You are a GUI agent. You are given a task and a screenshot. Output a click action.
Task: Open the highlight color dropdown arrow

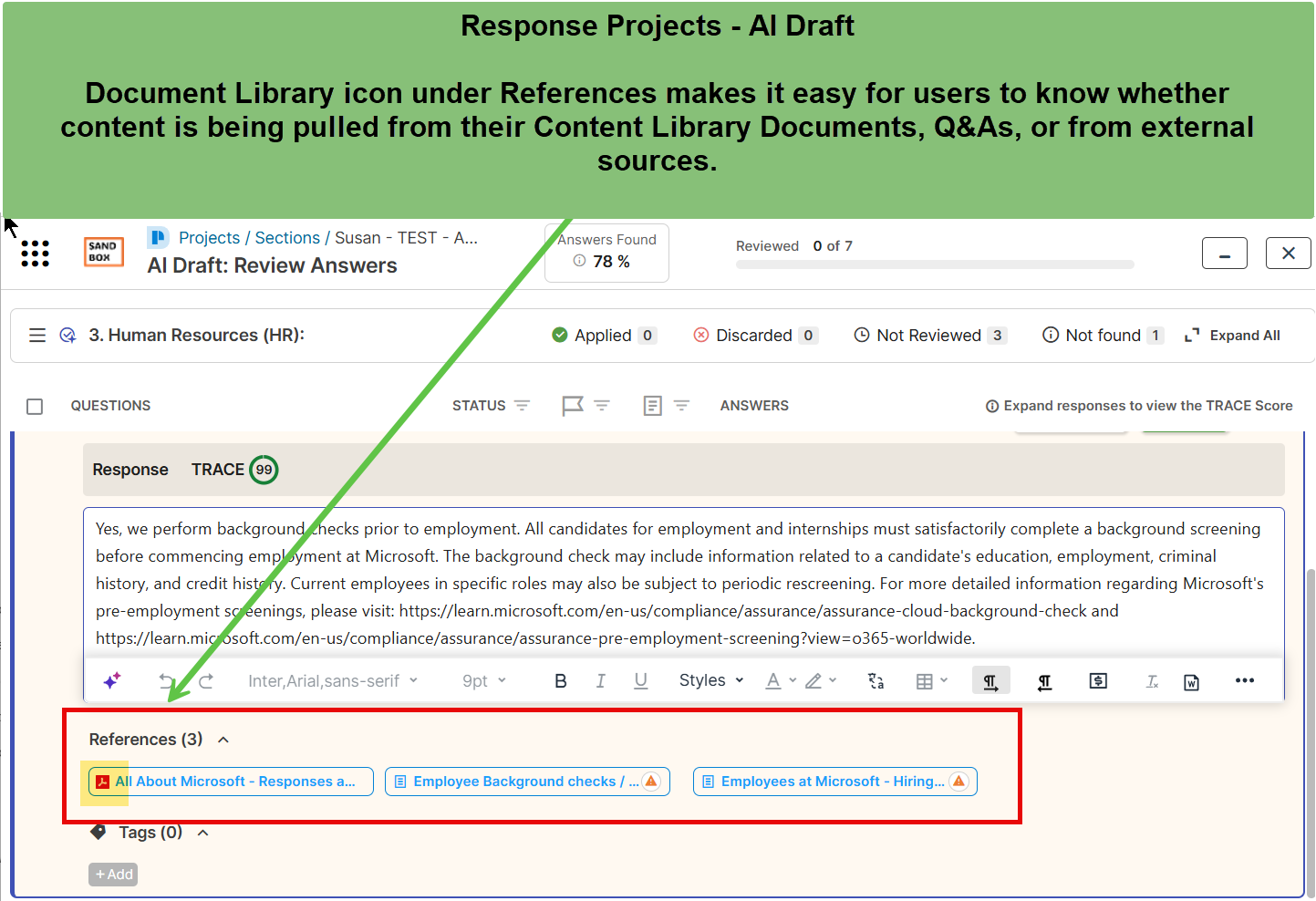(x=833, y=680)
